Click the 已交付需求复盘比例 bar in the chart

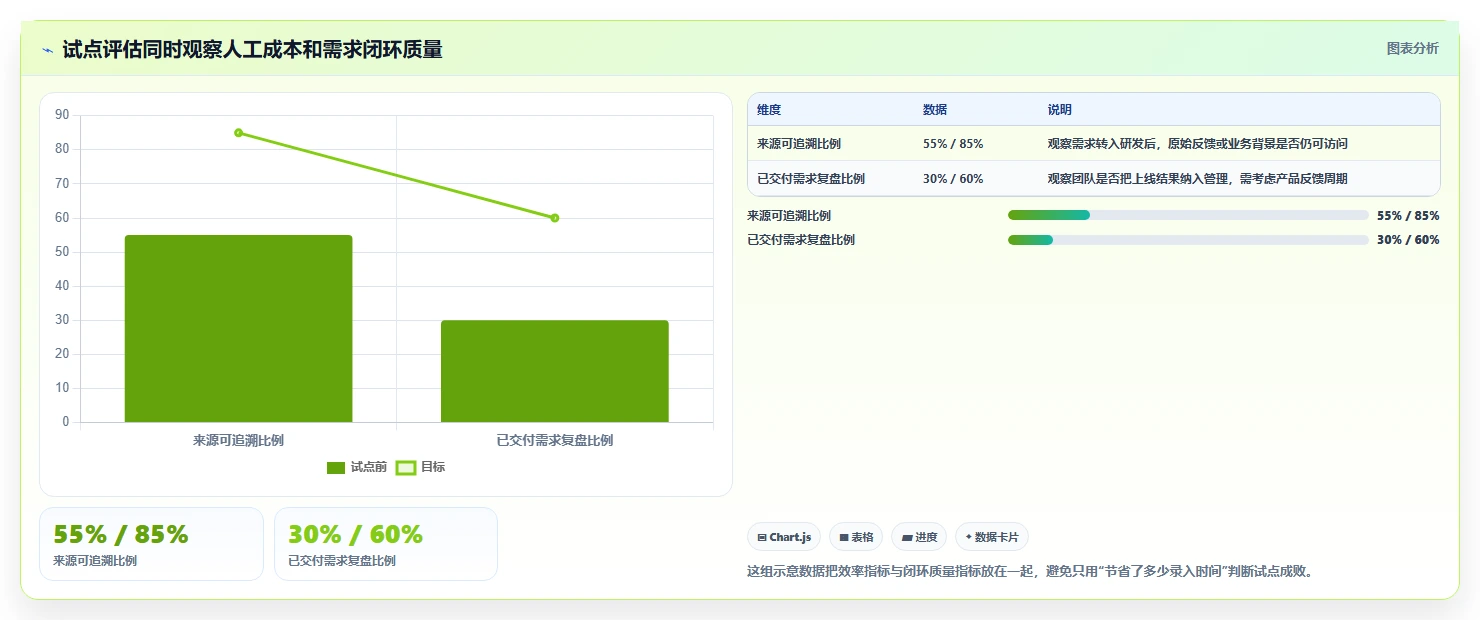(x=554, y=371)
